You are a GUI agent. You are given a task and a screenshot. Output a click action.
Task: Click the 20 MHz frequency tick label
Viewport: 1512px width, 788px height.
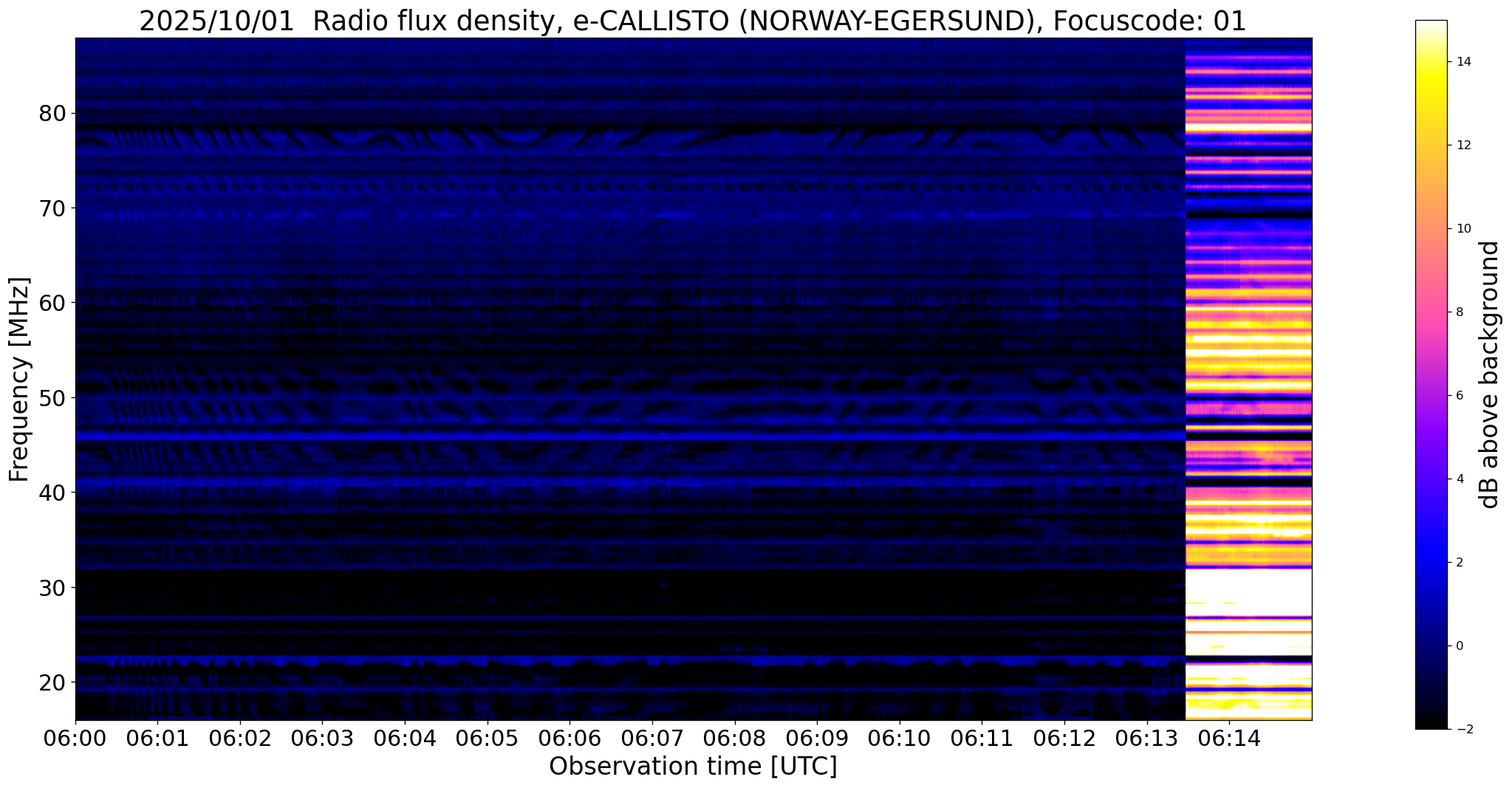coord(53,682)
